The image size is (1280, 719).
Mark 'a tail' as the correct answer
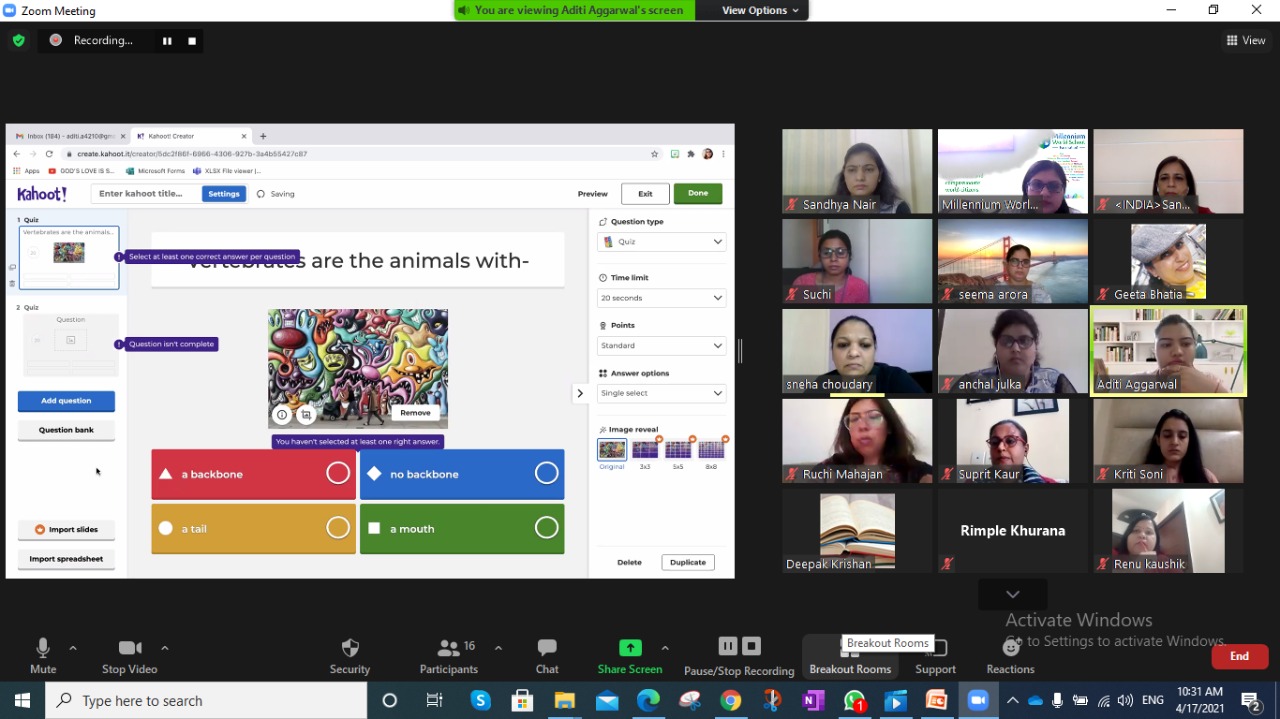click(x=338, y=528)
